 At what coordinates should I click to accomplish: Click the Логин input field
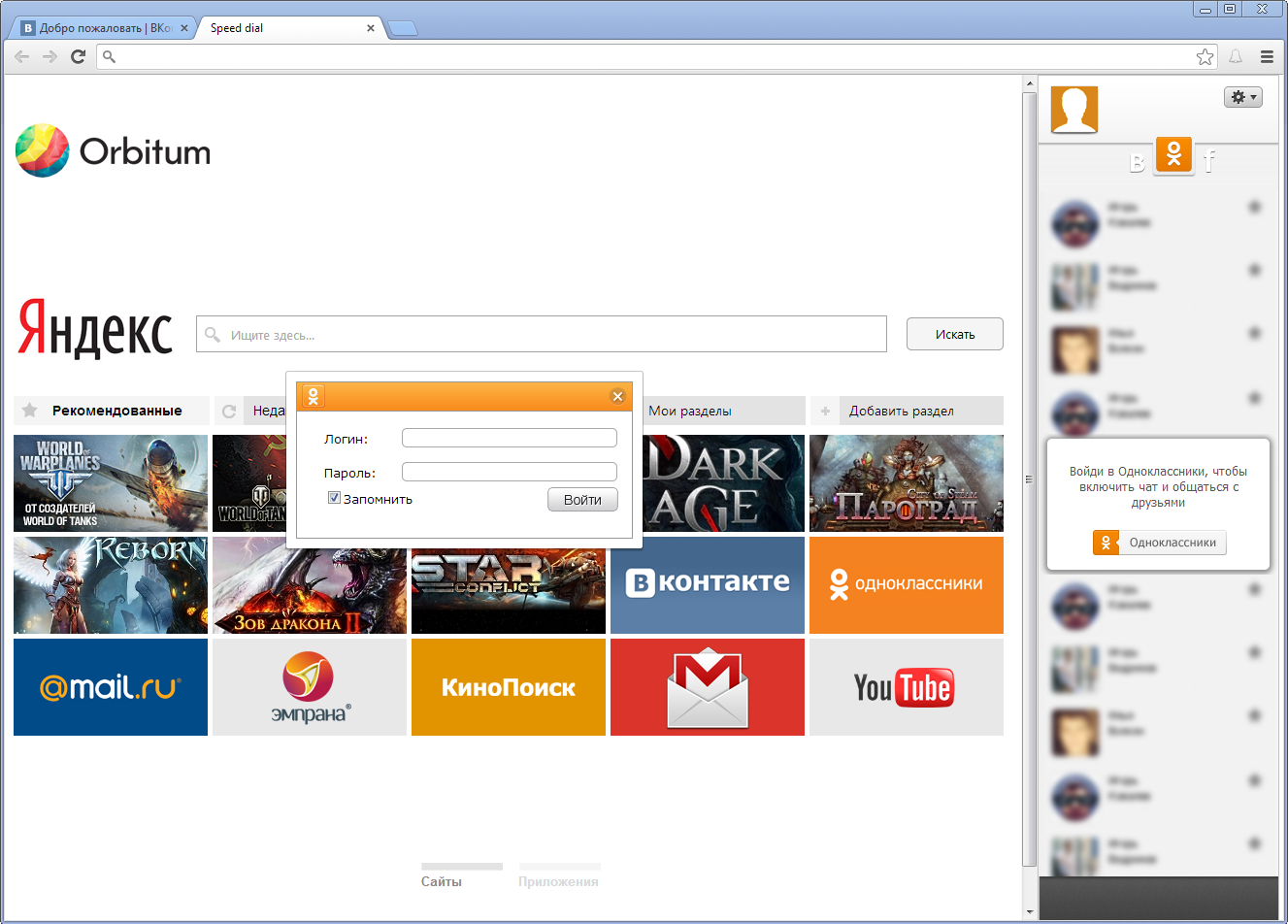tap(510, 438)
